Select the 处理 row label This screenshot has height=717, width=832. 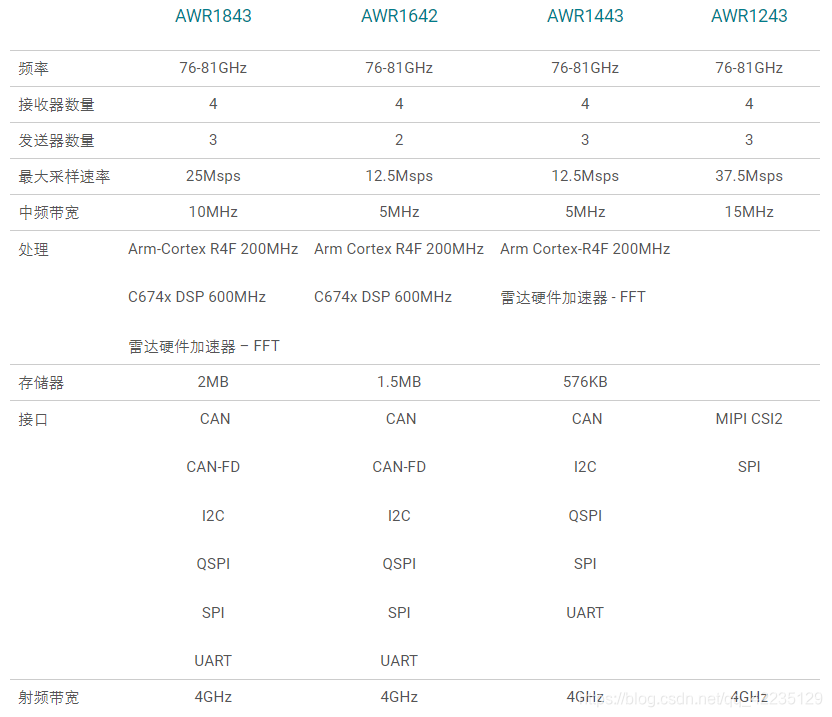coord(33,249)
